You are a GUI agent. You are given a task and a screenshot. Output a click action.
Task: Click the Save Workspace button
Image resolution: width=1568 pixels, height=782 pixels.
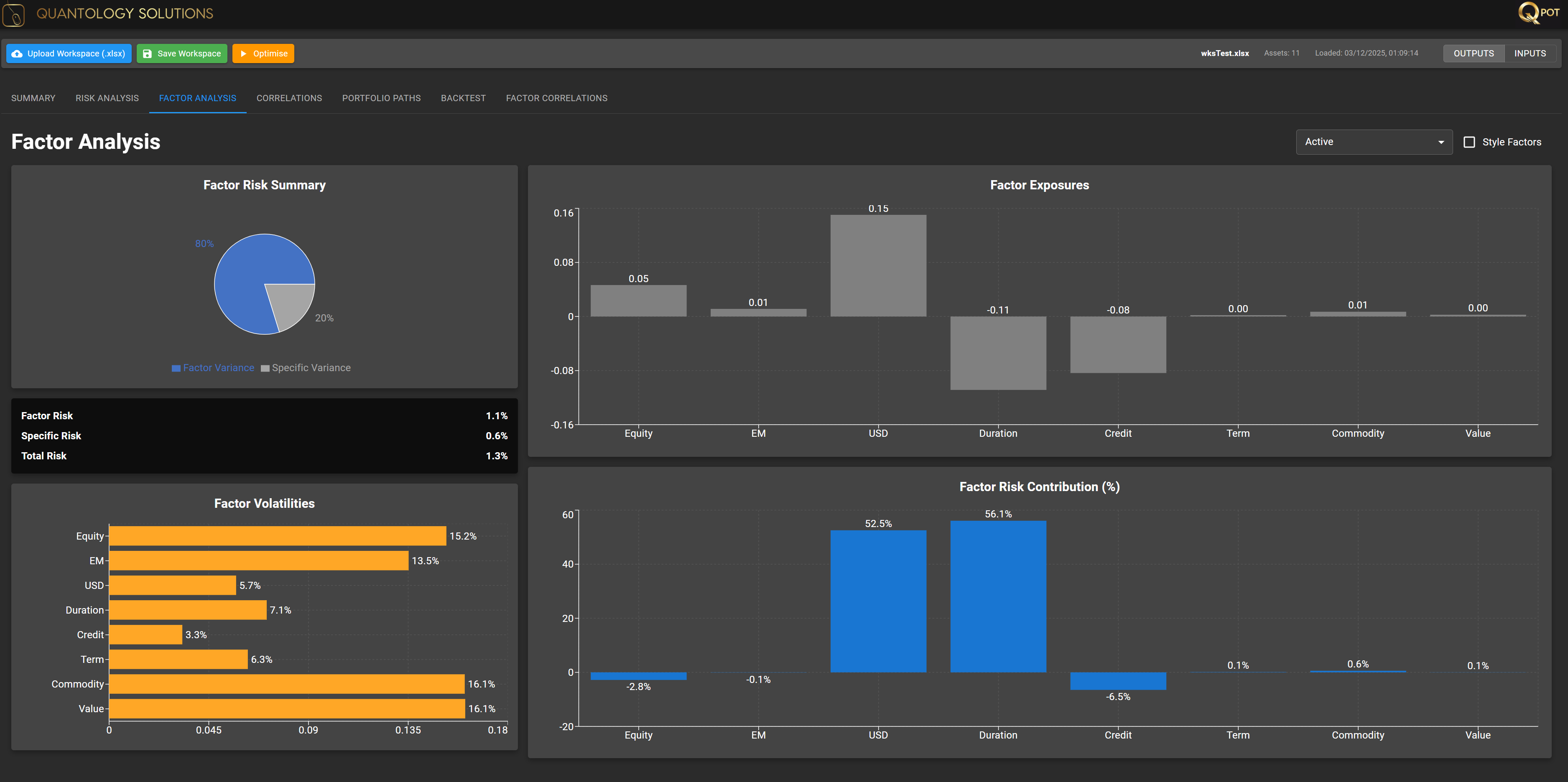[x=182, y=53]
